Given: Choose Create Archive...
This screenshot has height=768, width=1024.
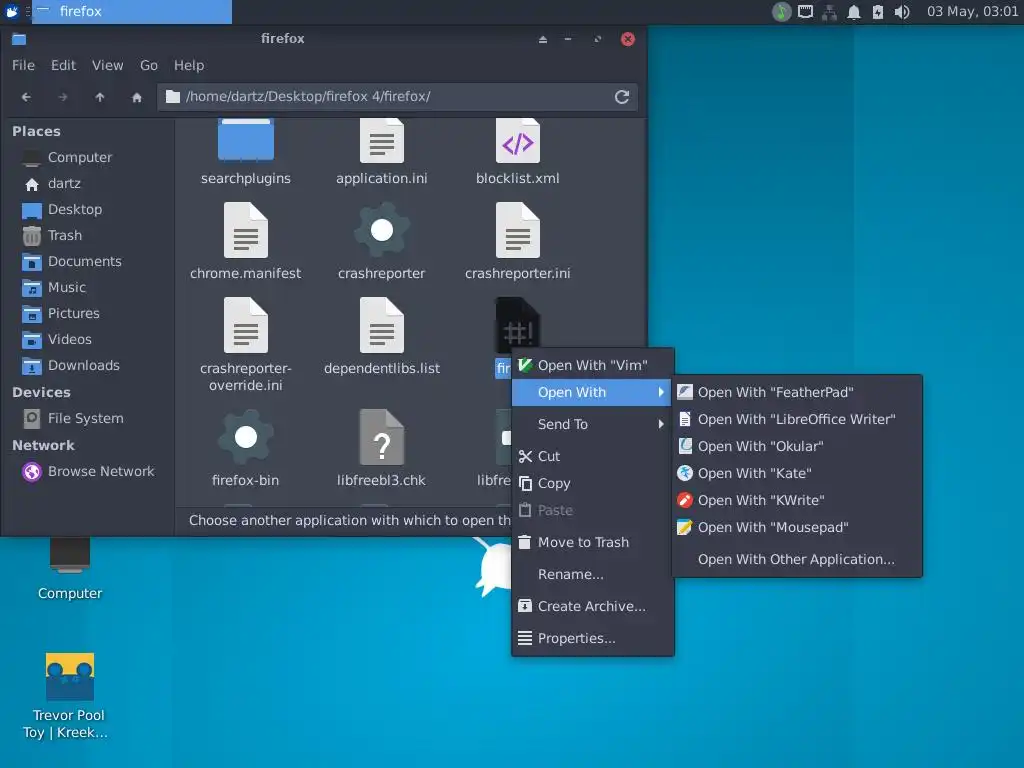Looking at the screenshot, I should 592,607.
